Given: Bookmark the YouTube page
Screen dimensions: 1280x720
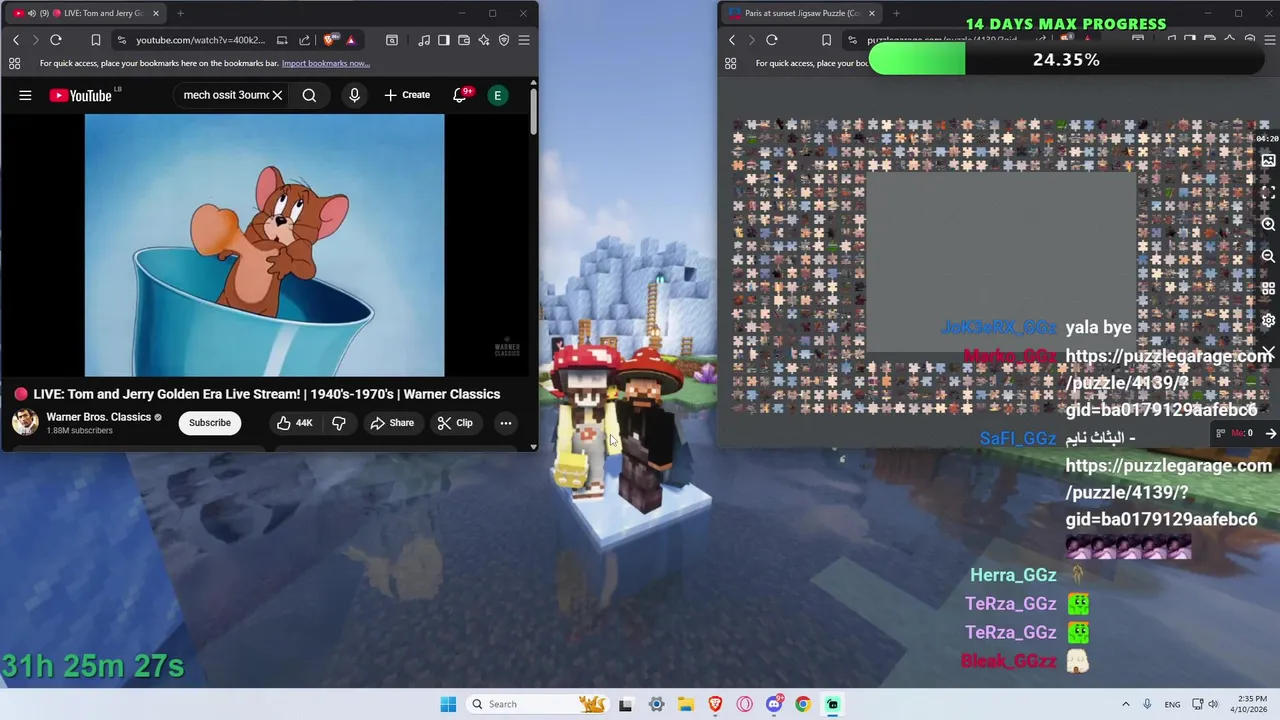Looking at the screenshot, I should 96,40.
